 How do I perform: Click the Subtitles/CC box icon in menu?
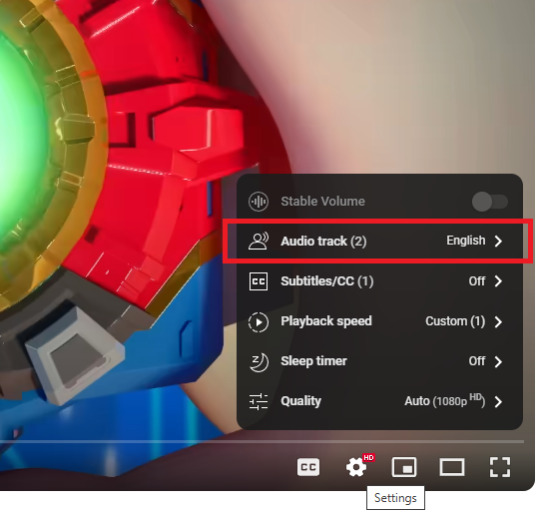258,281
